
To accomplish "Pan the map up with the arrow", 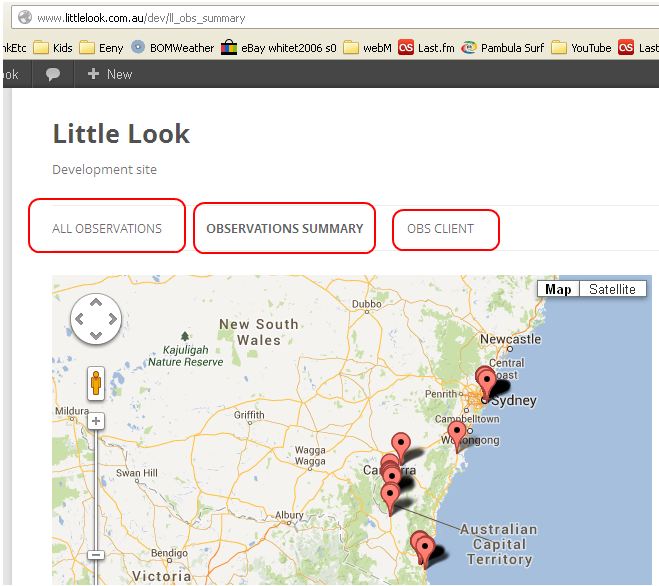I will click(x=96, y=302).
